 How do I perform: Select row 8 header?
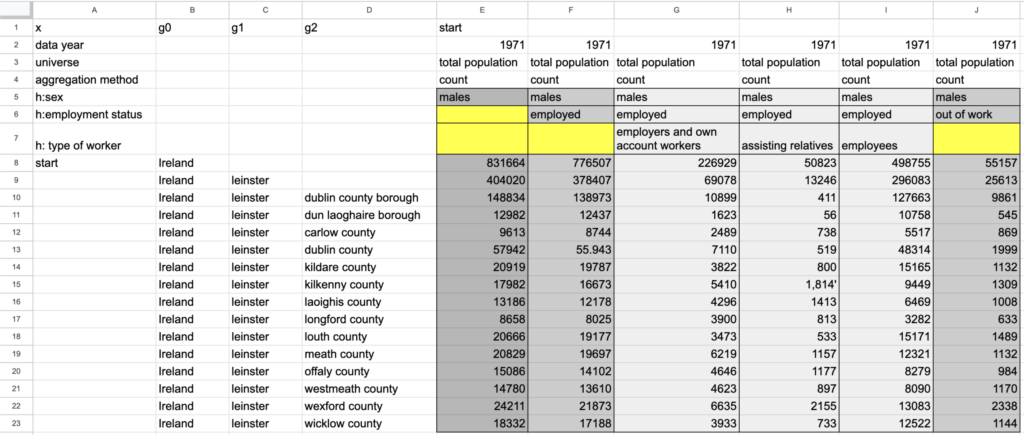click(16, 163)
